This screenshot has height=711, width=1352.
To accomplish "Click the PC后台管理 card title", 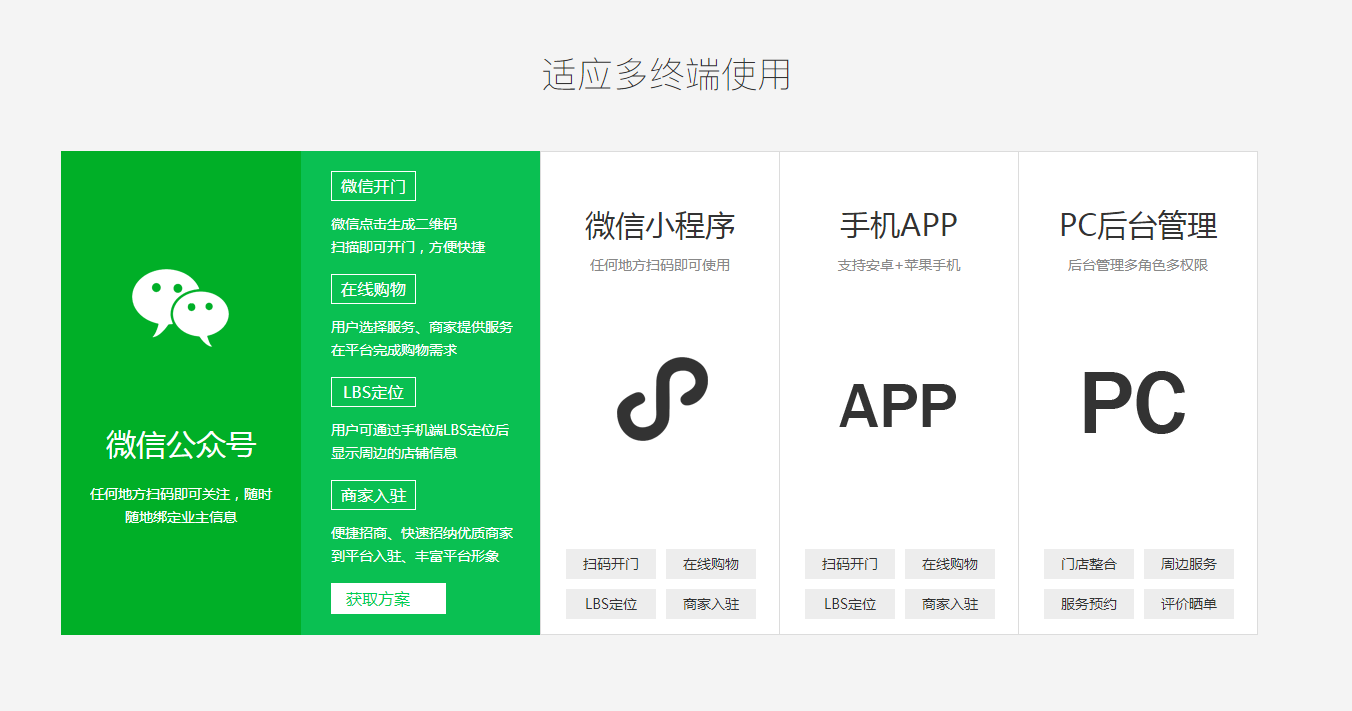I will point(1138,225).
